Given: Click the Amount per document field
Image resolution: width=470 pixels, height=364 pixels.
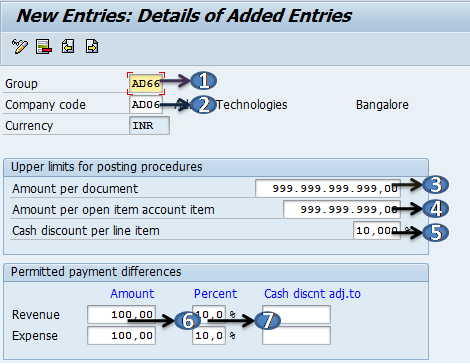Looking at the screenshot, I should click(x=328, y=188).
